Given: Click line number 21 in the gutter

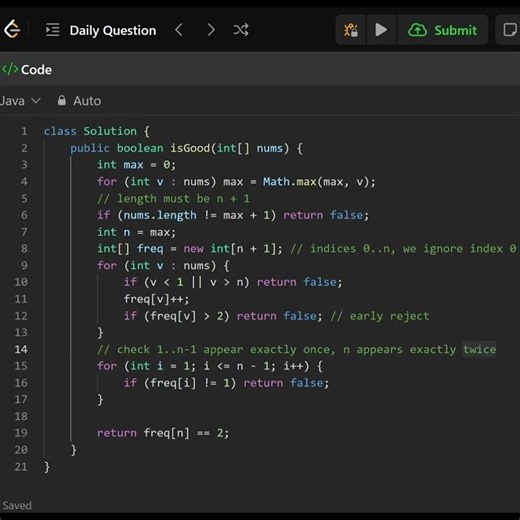Looking at the screenshot, I should pos(21,467).
